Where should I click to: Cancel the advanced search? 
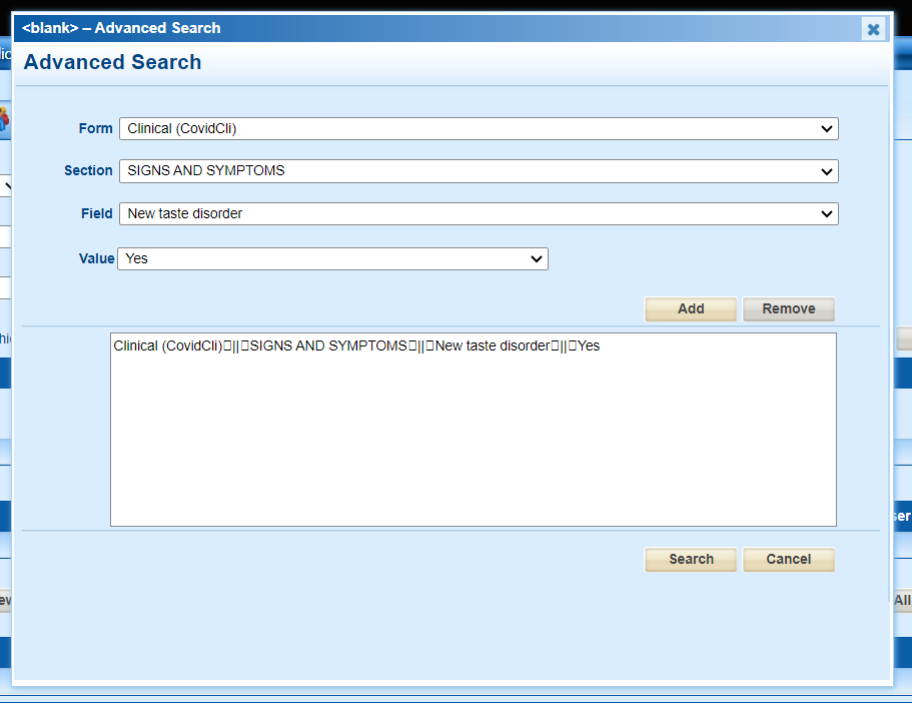[x=789, y=560]
